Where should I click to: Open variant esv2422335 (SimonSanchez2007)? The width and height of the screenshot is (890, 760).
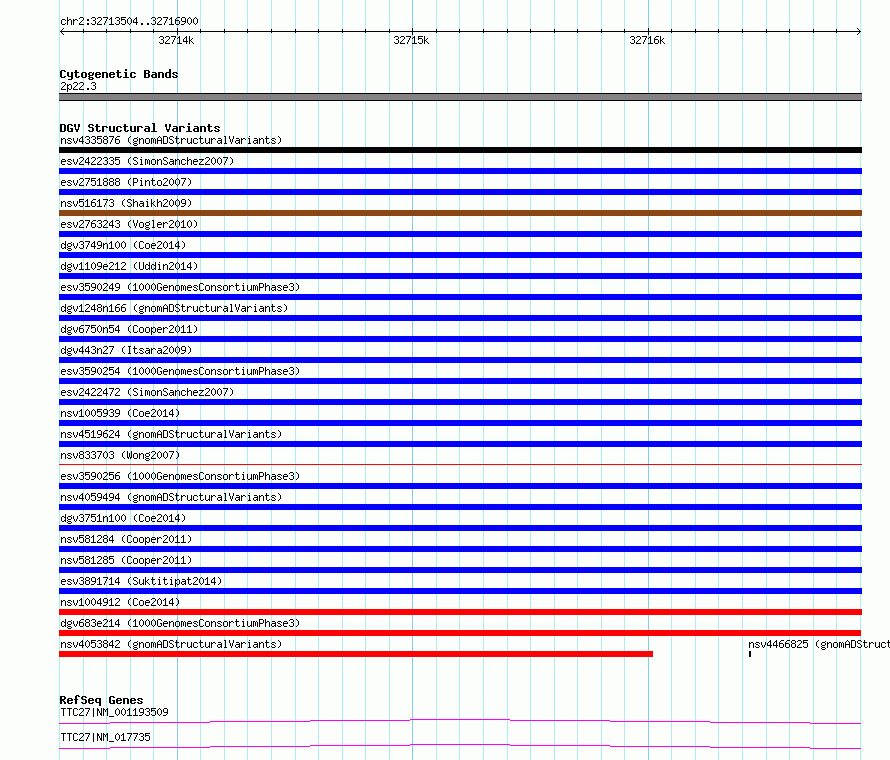[147, 161]
